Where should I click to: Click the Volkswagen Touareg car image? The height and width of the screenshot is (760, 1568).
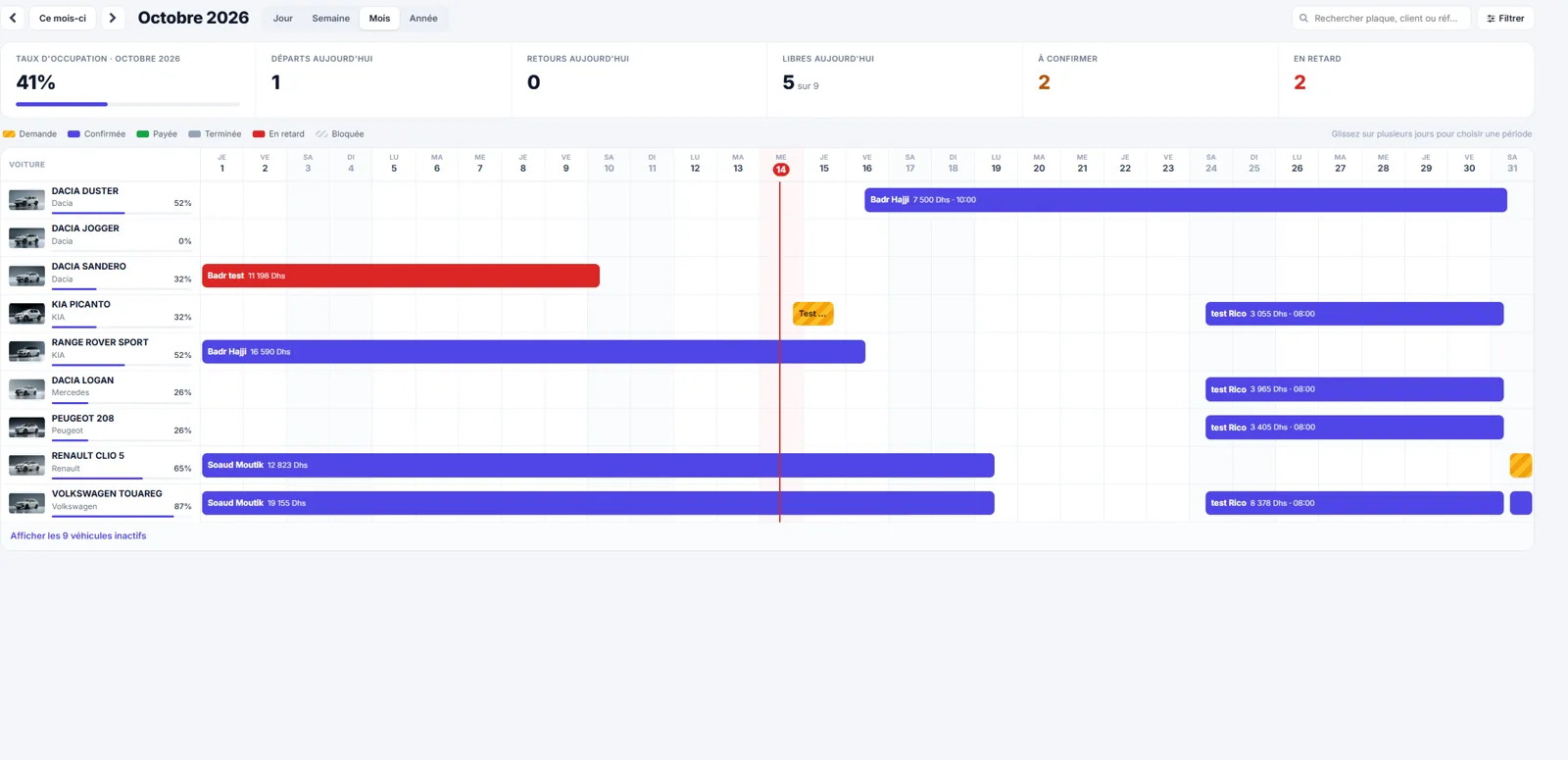pos(26,503)
